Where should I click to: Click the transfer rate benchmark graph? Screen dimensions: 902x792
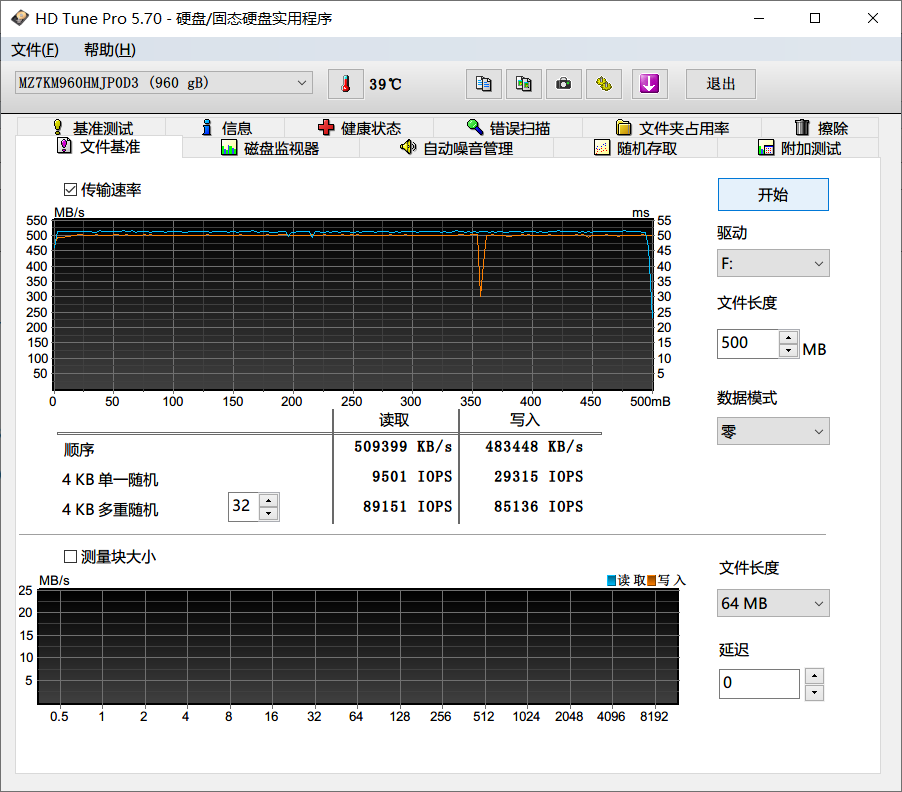point(353,305)
